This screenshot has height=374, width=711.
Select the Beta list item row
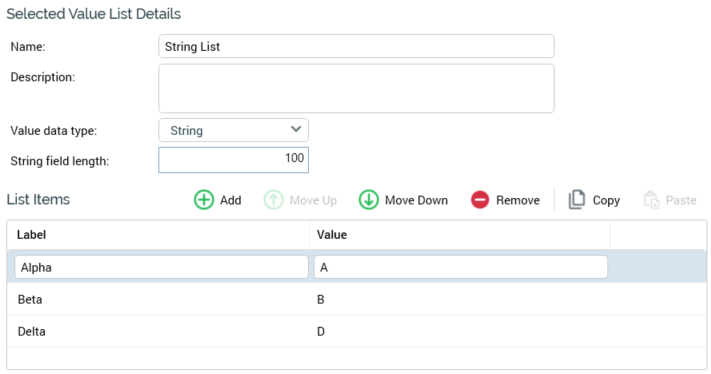[x=357, y=299]
